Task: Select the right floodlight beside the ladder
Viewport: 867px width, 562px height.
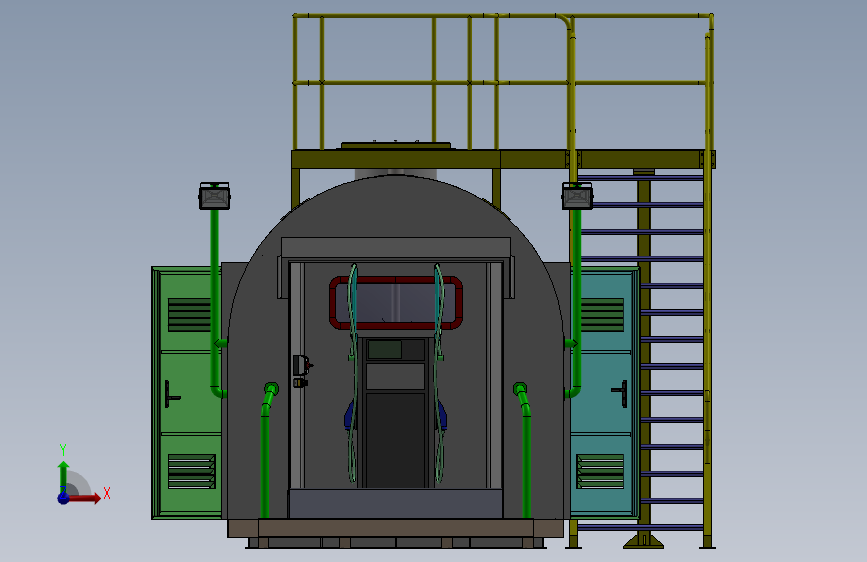Action: click(577, 196)
